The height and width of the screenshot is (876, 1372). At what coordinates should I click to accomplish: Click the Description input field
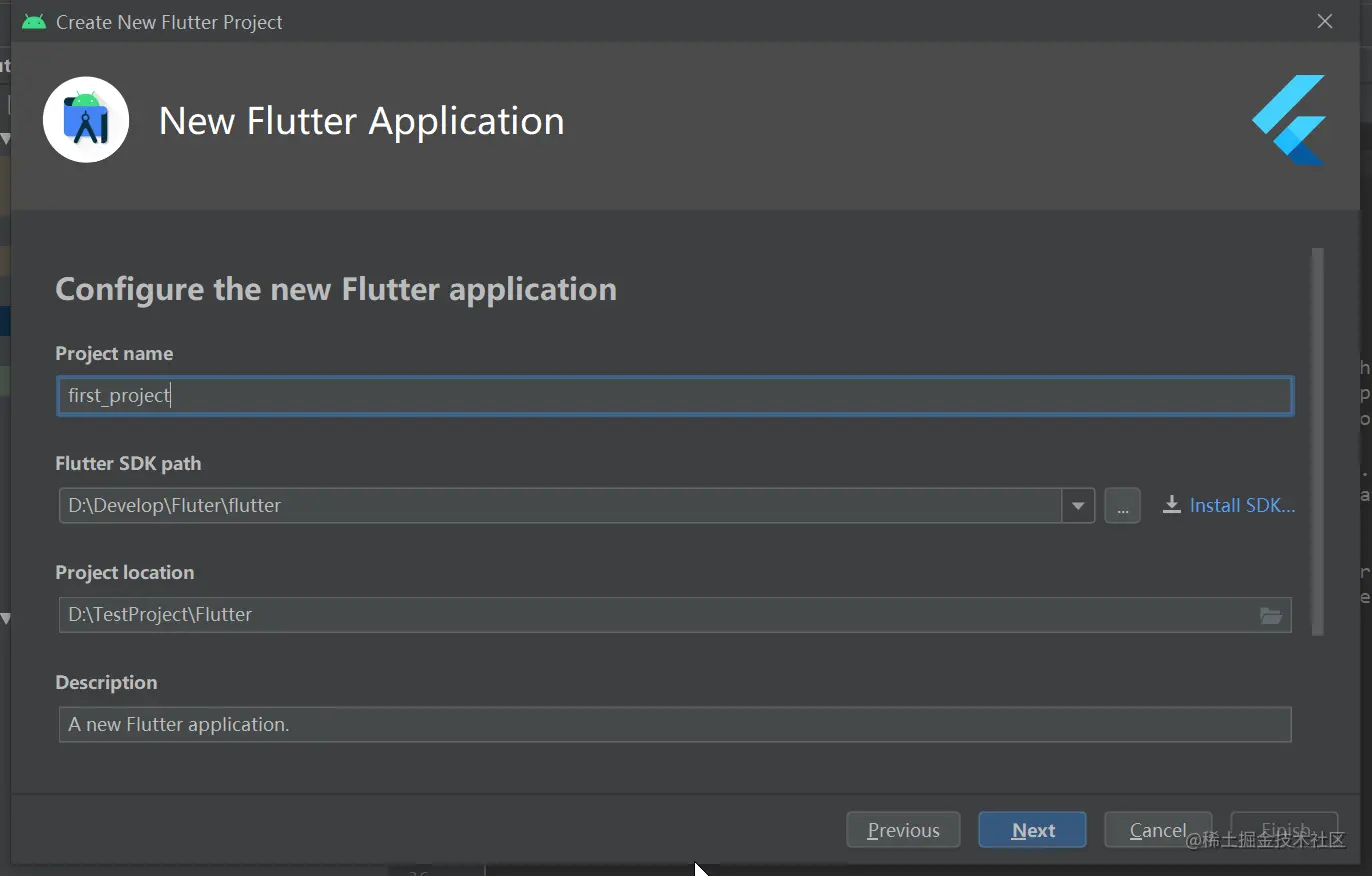[x=675, y=725]
